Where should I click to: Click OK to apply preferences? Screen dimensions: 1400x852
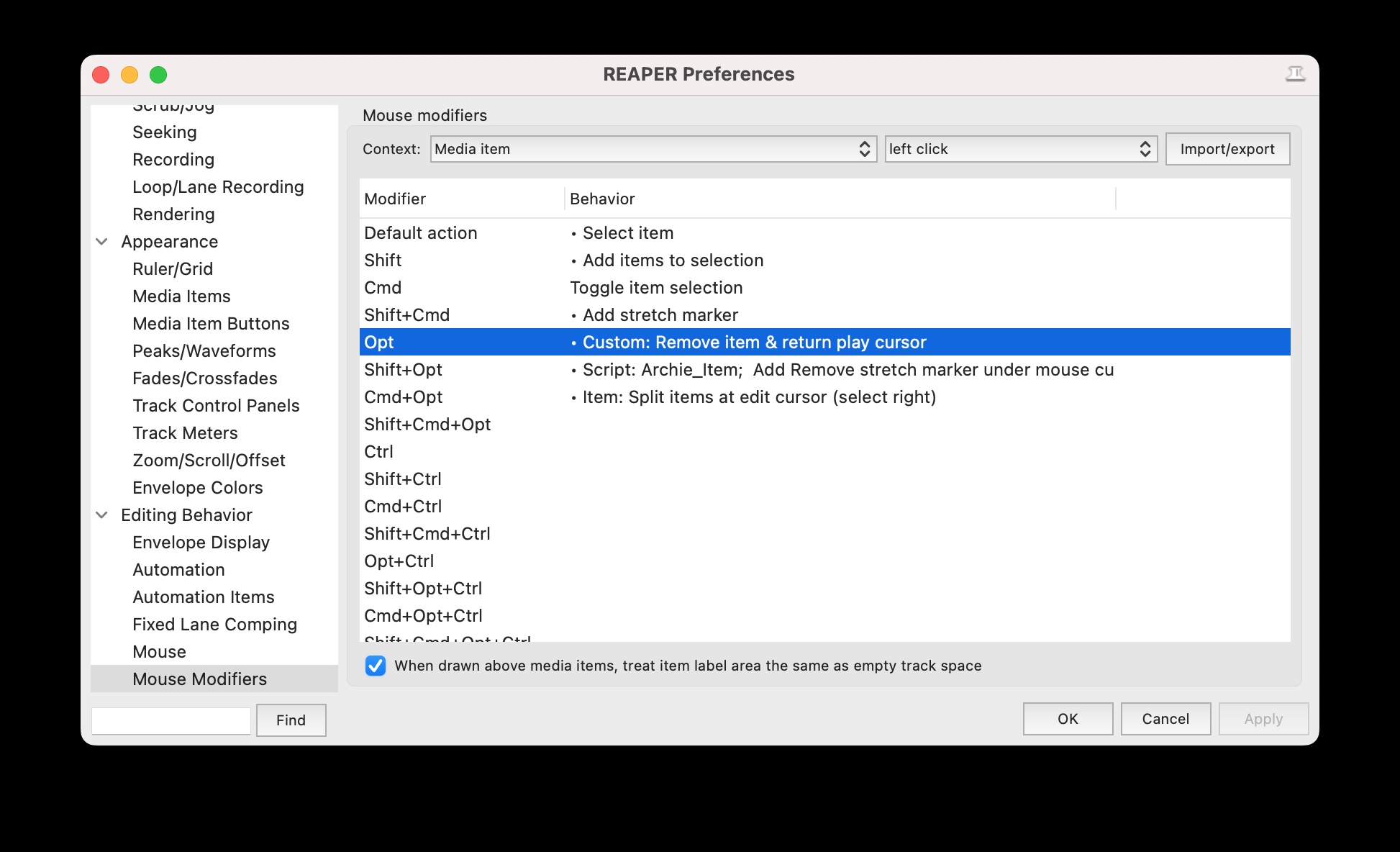tap(1067, 719)
